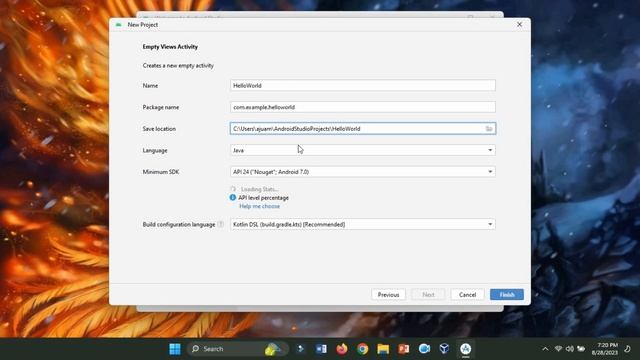Click the Task View taskbar icon
The image size is (640, 360).
pos(301,349)
